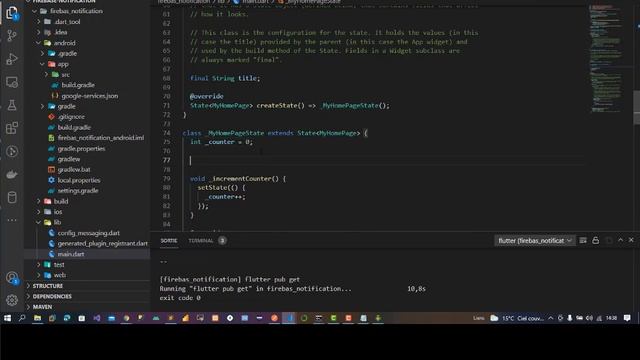Open the Run and Debug view
The width and height of the screenshot is (640, 360).
coord(12,59)
